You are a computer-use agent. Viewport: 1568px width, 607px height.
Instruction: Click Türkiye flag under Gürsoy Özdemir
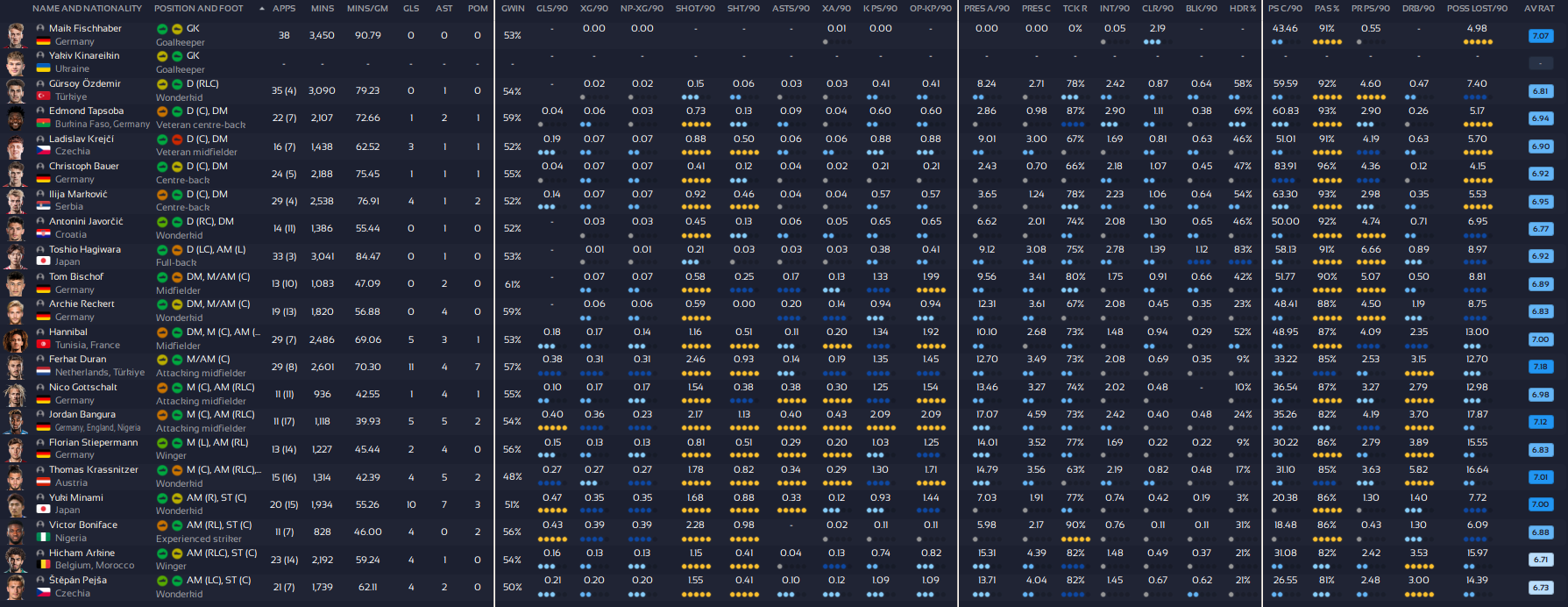pyautogui.click(x=43, y=96)
